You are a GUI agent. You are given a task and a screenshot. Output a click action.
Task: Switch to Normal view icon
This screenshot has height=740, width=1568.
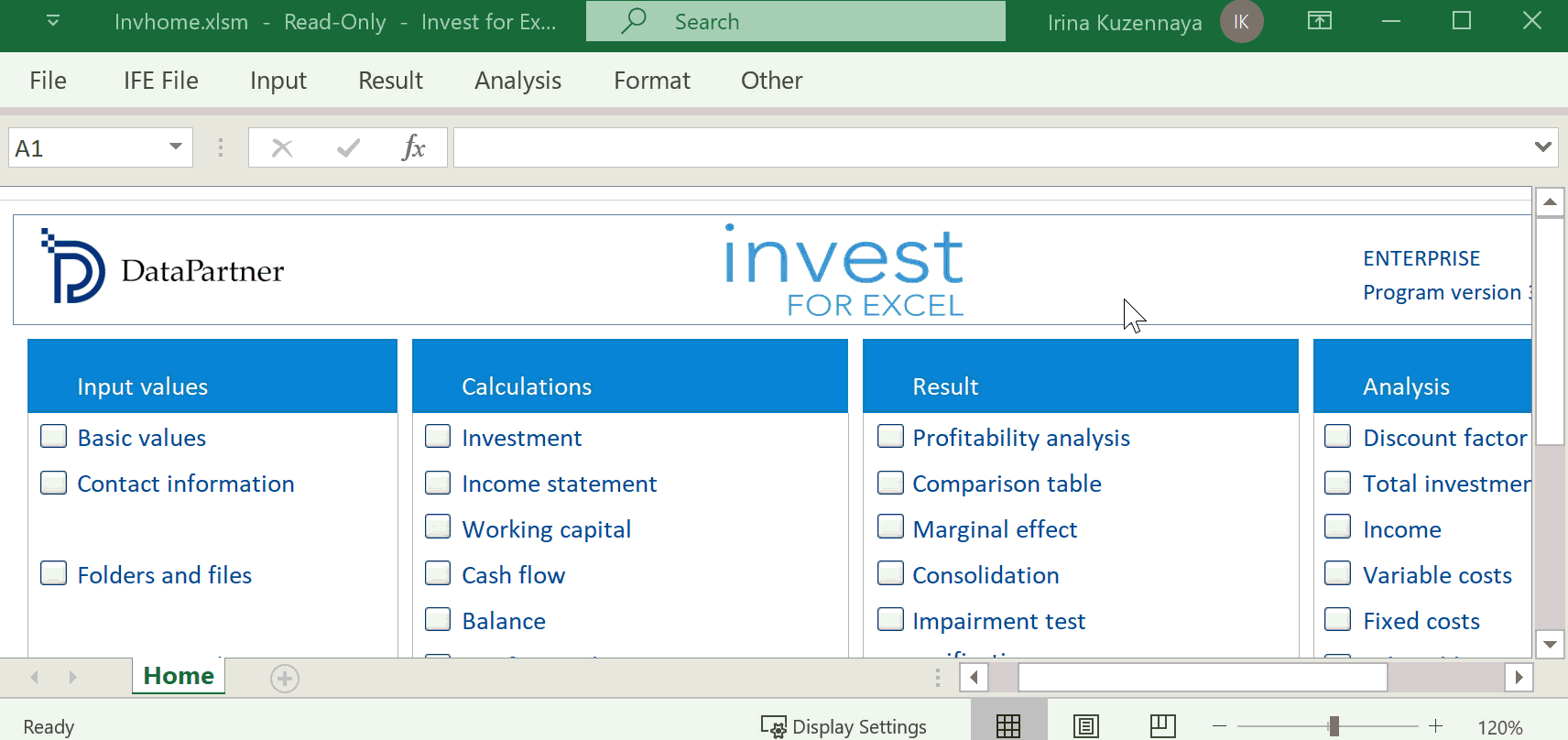[x=1008, y=726]
